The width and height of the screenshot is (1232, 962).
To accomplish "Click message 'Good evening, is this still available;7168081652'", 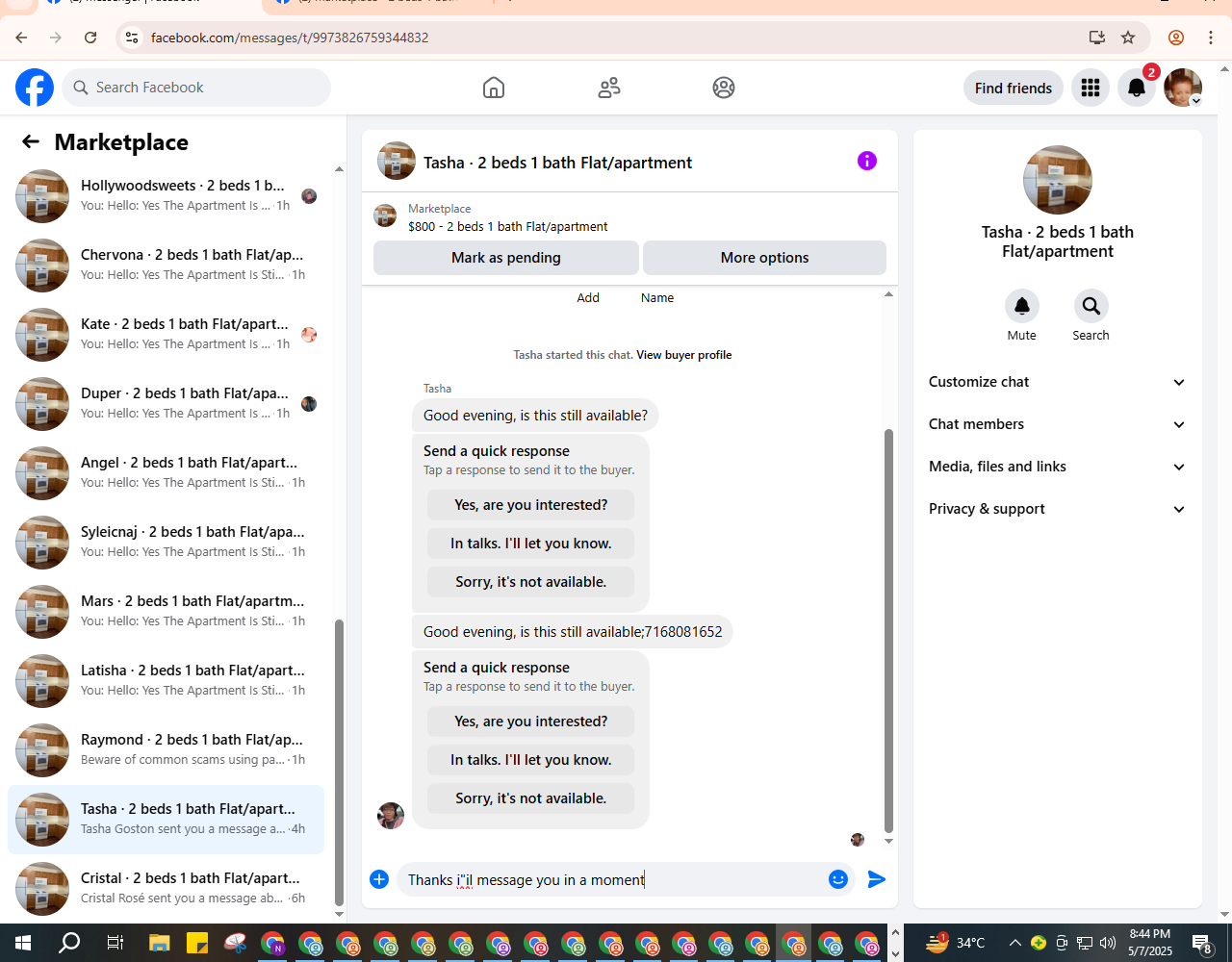I will (573, 632).
